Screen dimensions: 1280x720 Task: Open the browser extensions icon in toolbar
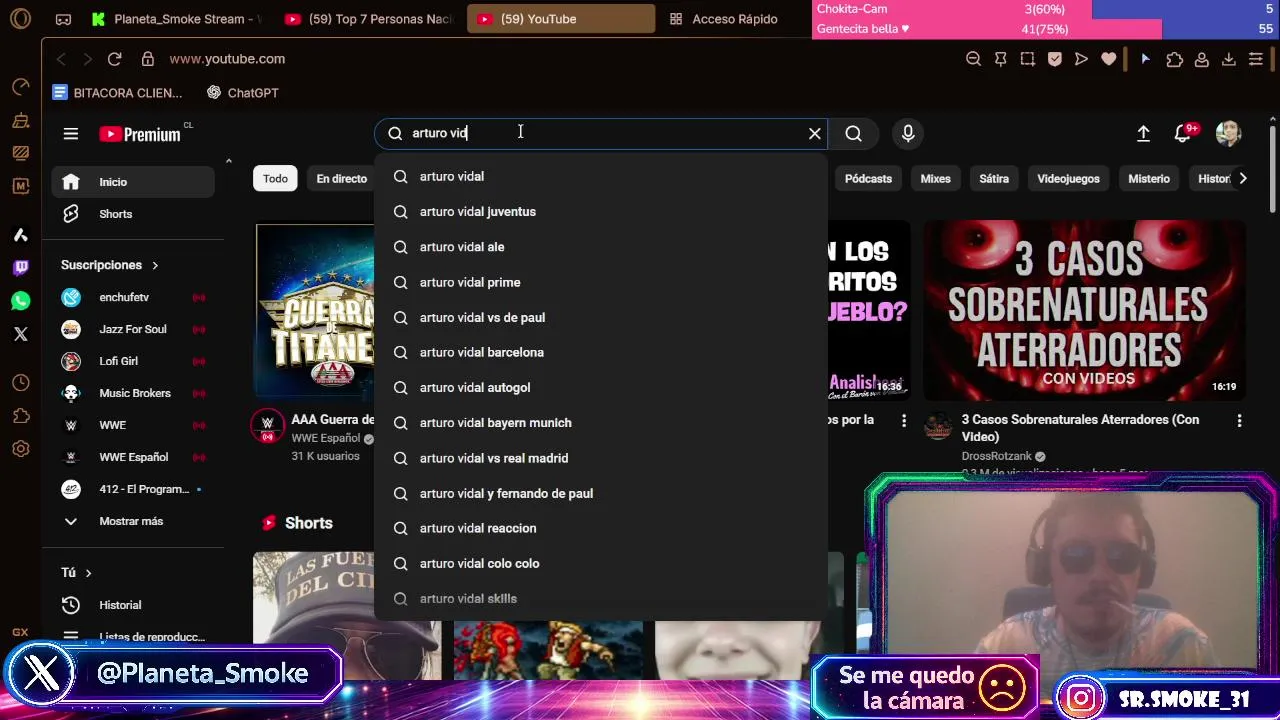[1175, 59]
